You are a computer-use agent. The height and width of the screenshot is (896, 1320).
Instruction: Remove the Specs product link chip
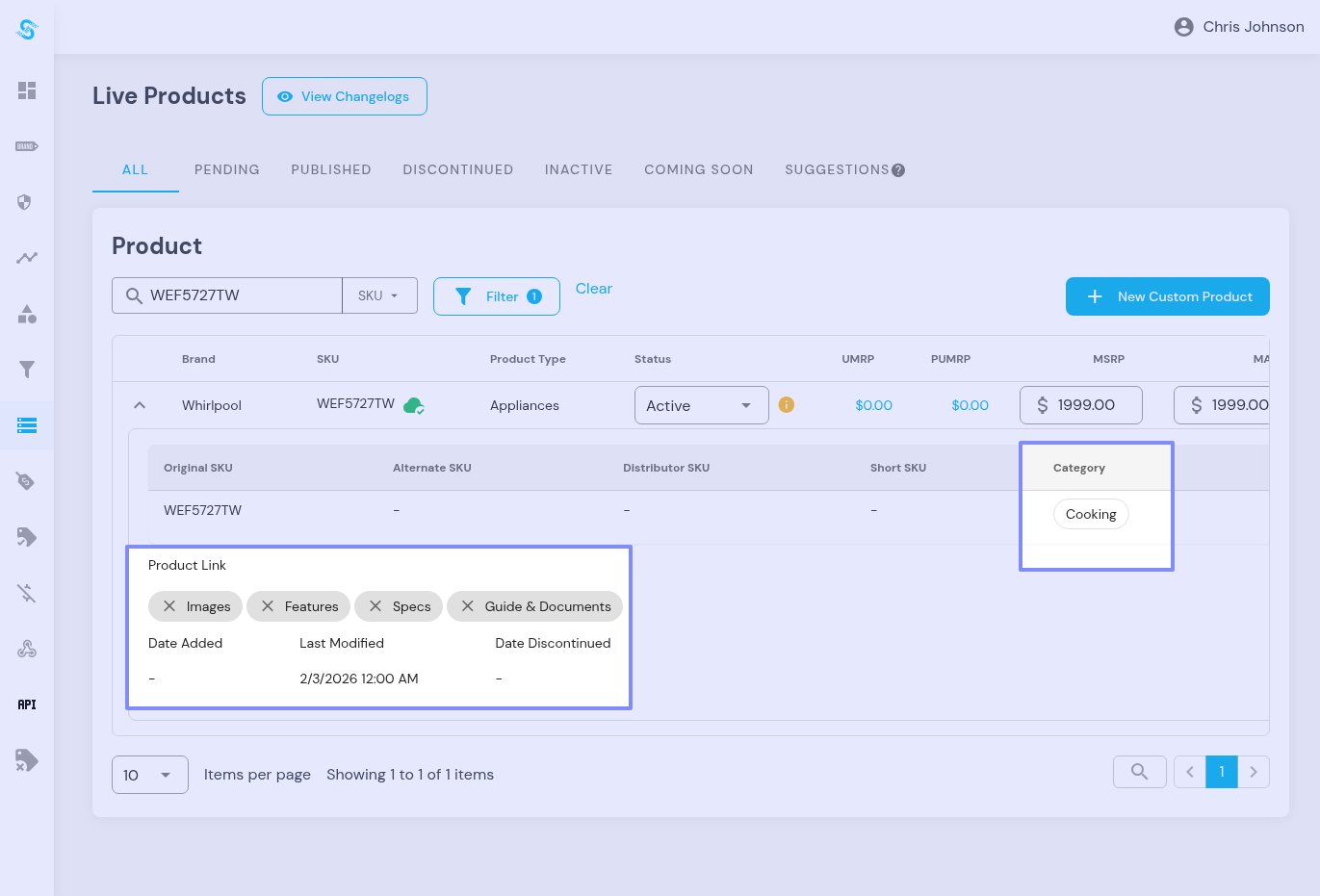click(375, 606)
